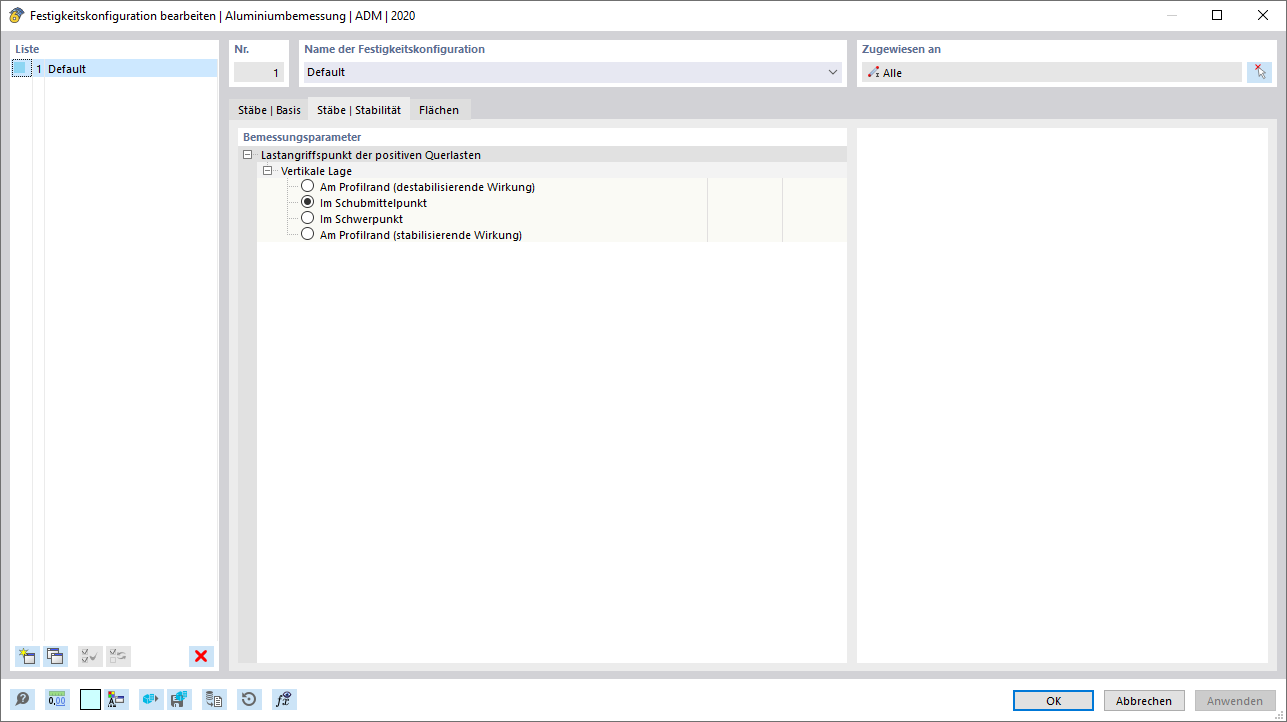Click the light blue color box
The image size is (1287, 722).
(x=90, y=700)
